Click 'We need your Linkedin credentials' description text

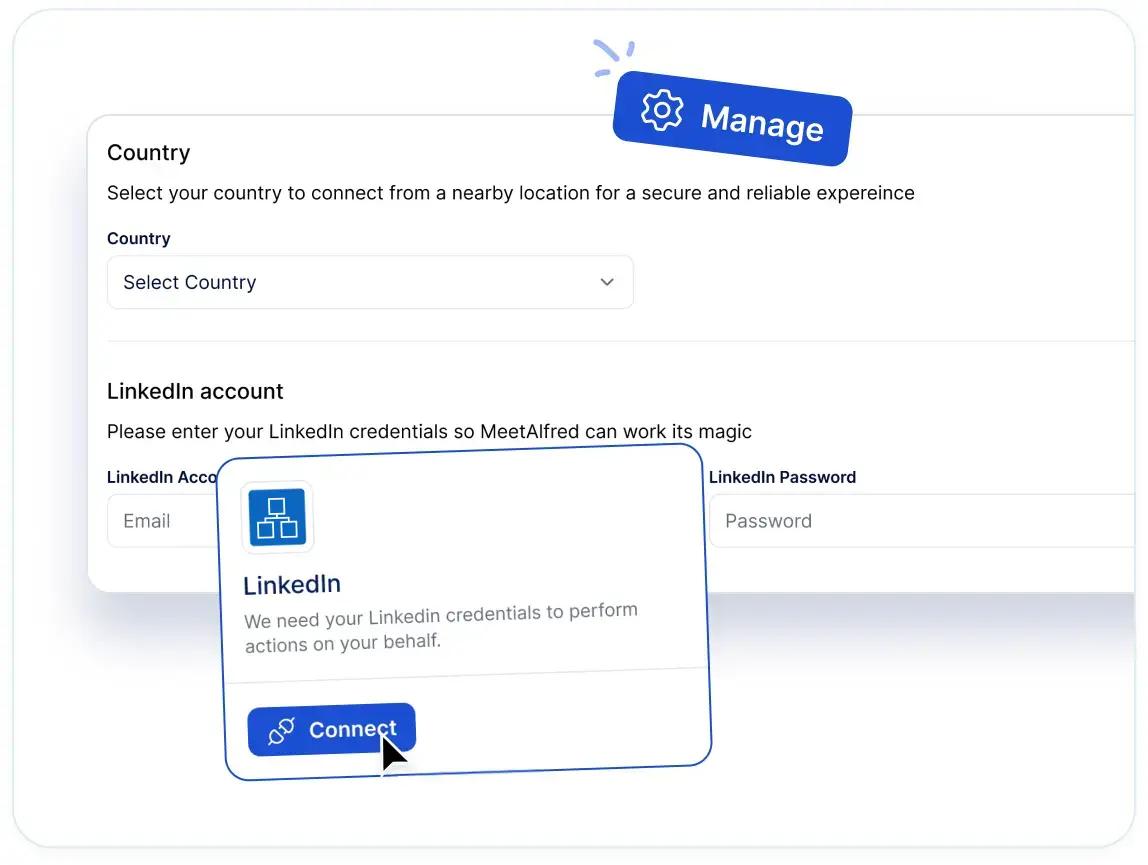441,628
